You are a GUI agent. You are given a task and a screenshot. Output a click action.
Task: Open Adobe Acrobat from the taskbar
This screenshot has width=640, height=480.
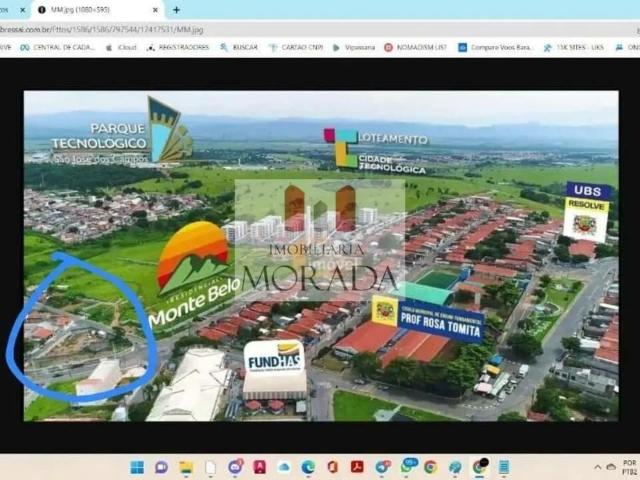click(x=357, y=467)
